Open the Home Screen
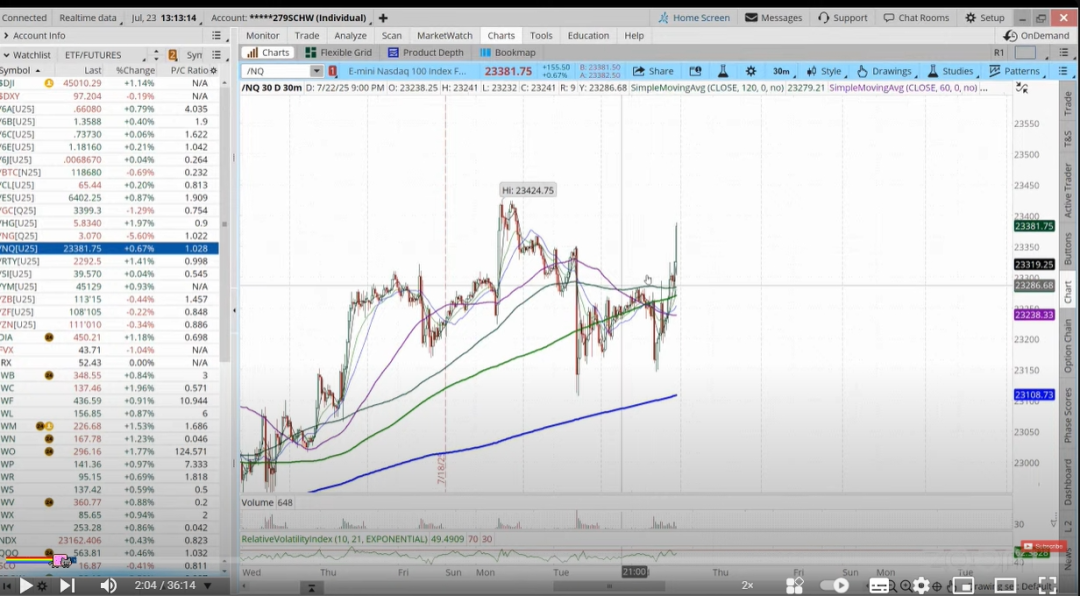This screenshot has width=1080, height=596. pyautogui.click(x=694, y=18)
